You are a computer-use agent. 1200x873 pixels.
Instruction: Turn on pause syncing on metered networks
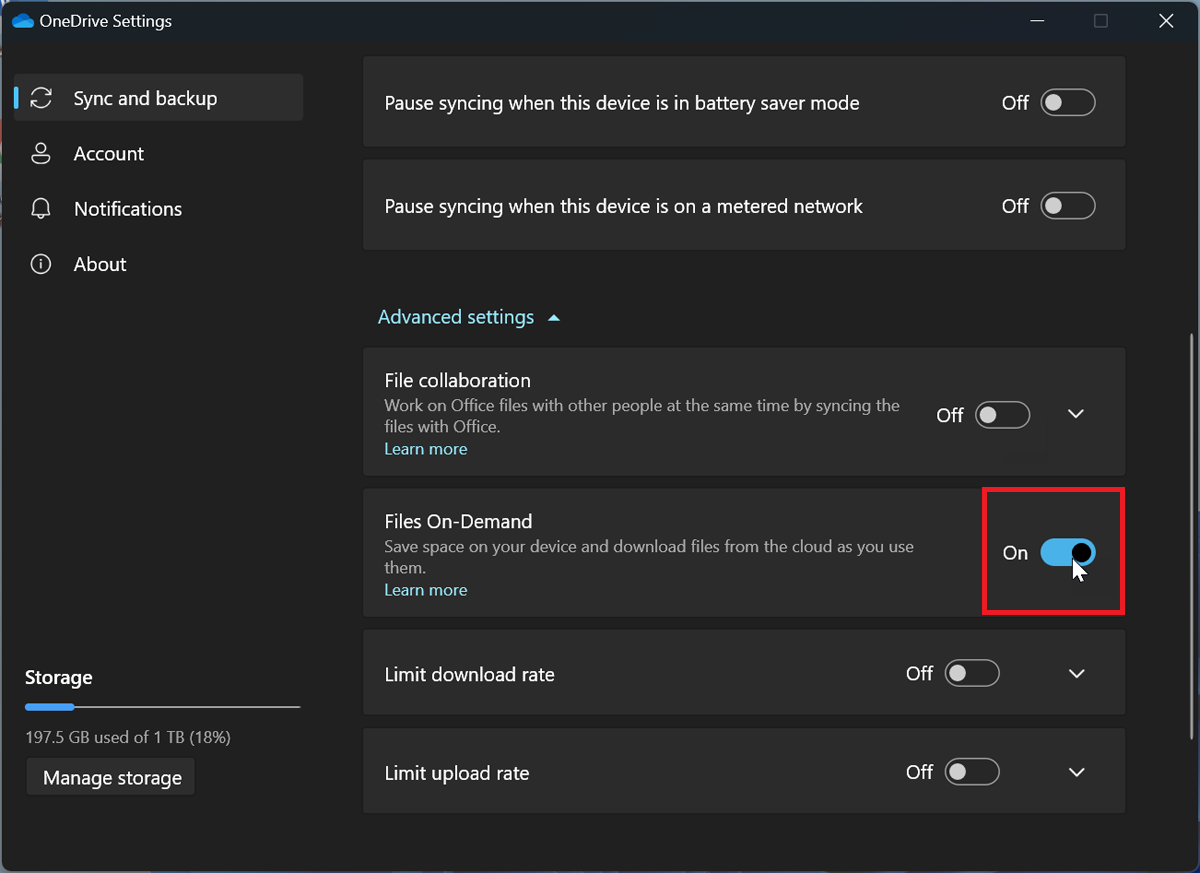point(1067,205)
